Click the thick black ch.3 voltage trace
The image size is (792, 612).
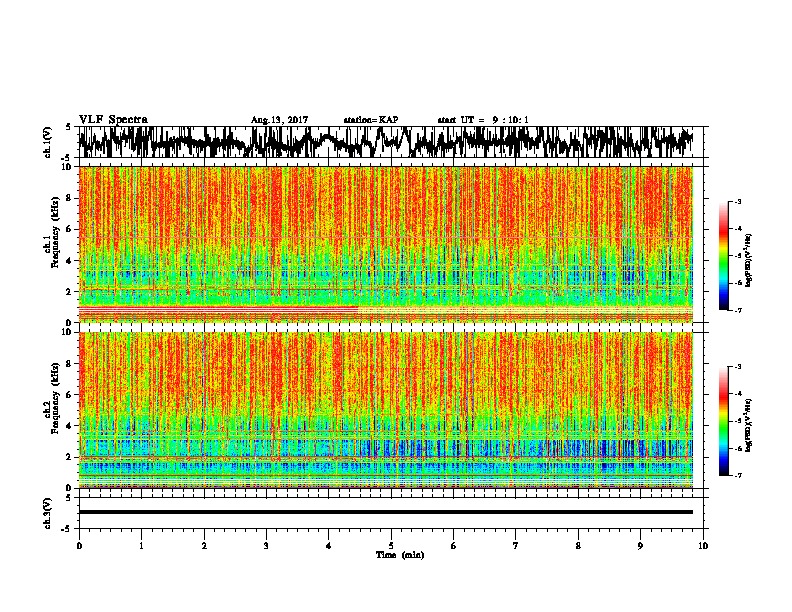click(386, 512)
